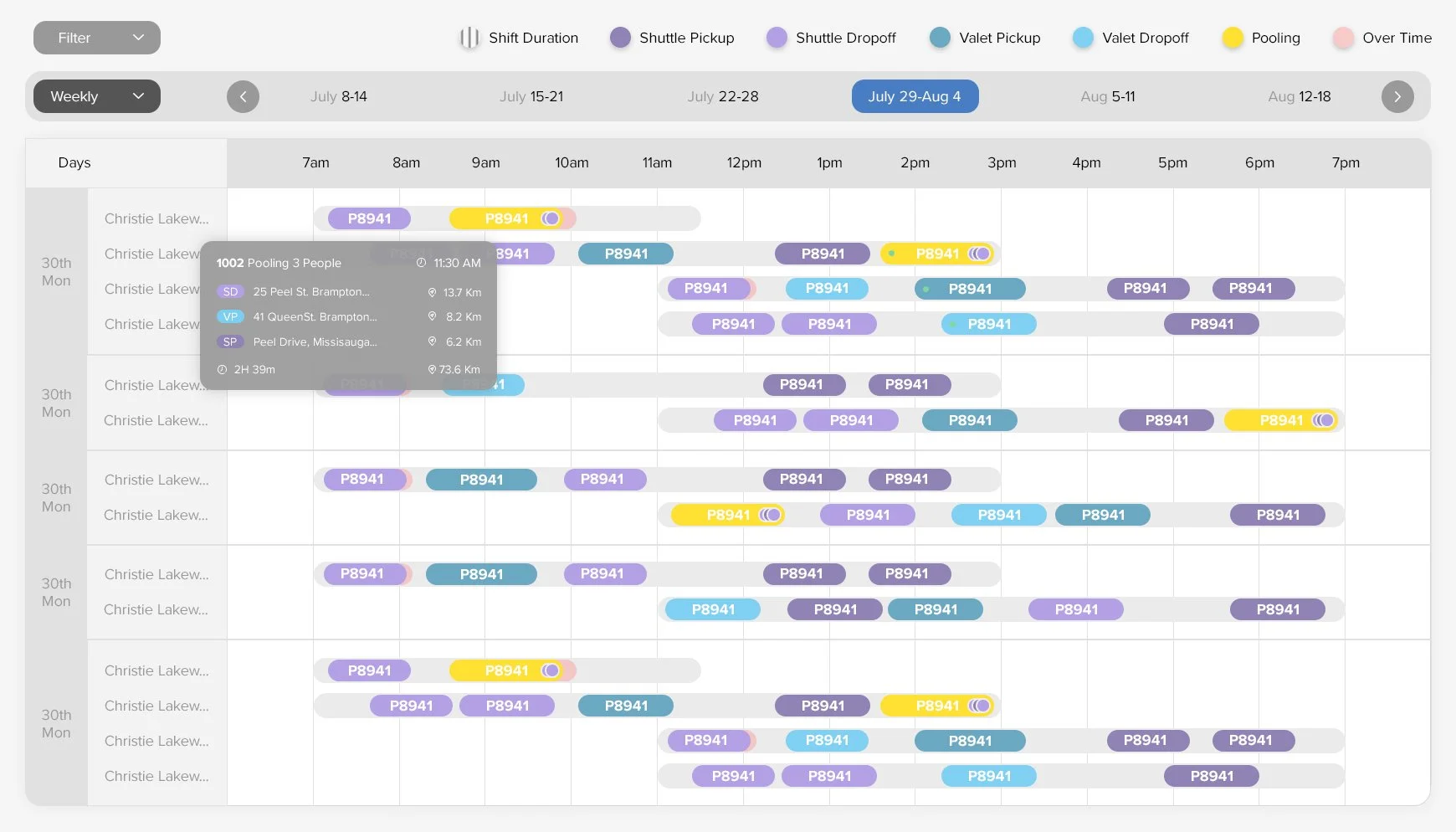Screen dimensions: 1456x832
Task: Select the bottom-most Christie Lakew... driver row
Action: click(156, 776)
